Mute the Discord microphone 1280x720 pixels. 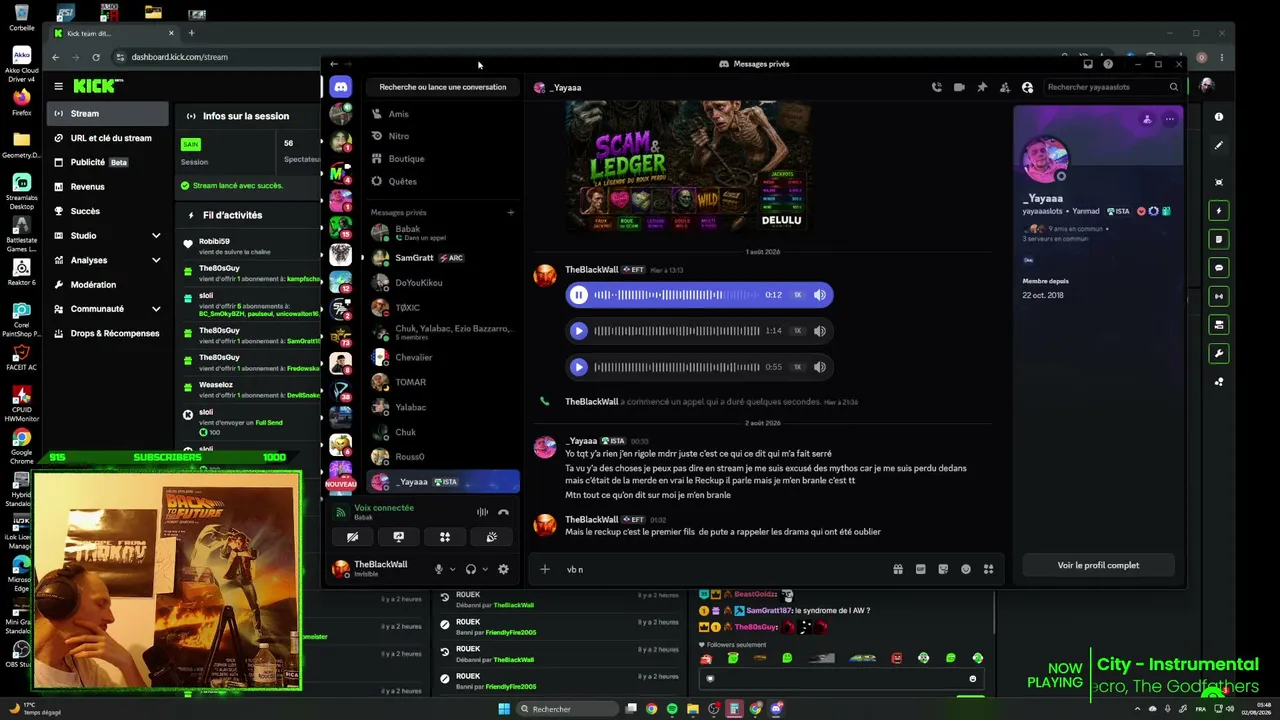438,569
